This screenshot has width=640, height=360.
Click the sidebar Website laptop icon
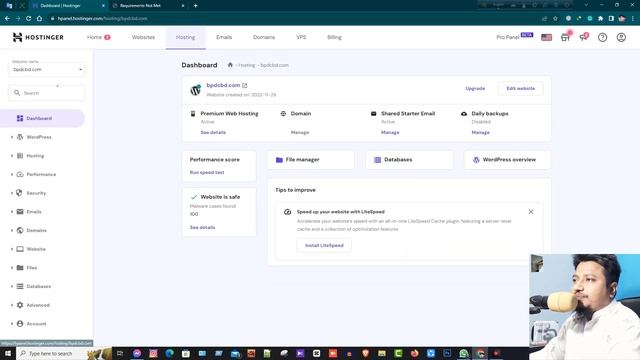tap(20, 249)
